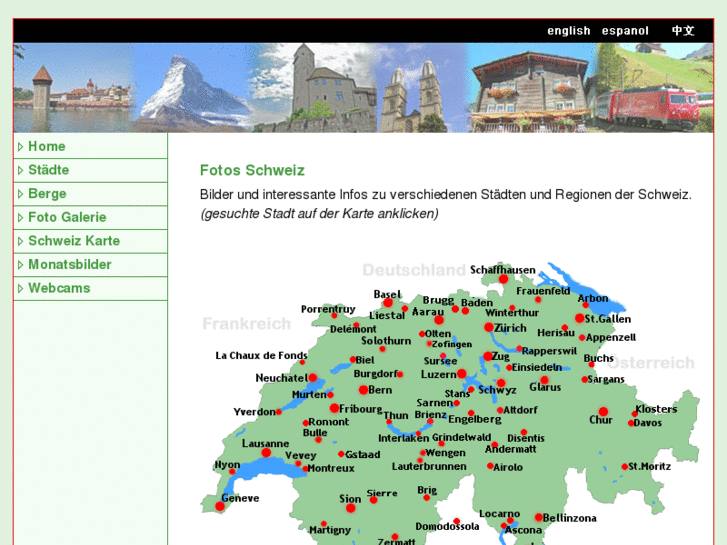This screenshot has width=727, height=545.
Task: Select the Solothurn label on the map
Action: [x=386, y=341]
